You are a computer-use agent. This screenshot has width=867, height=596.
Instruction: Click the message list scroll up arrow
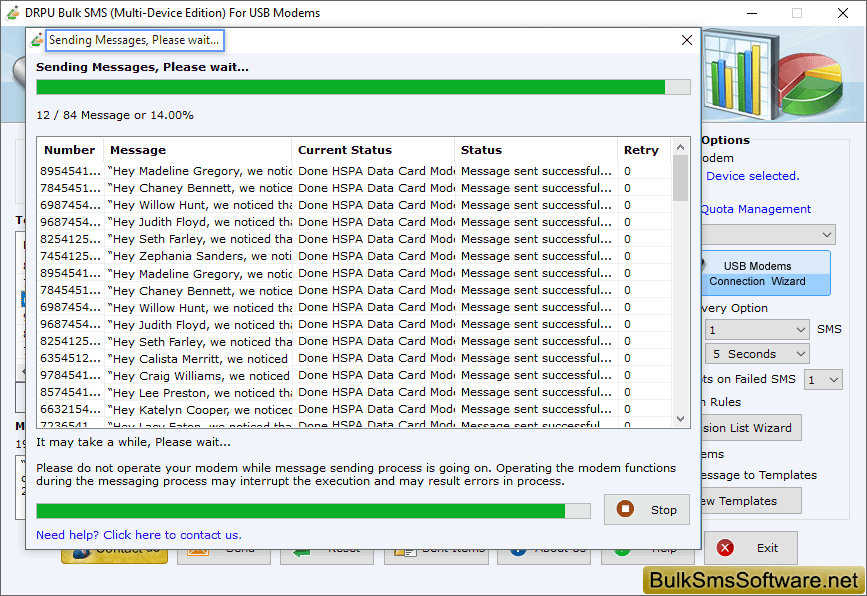click(681, 147)
